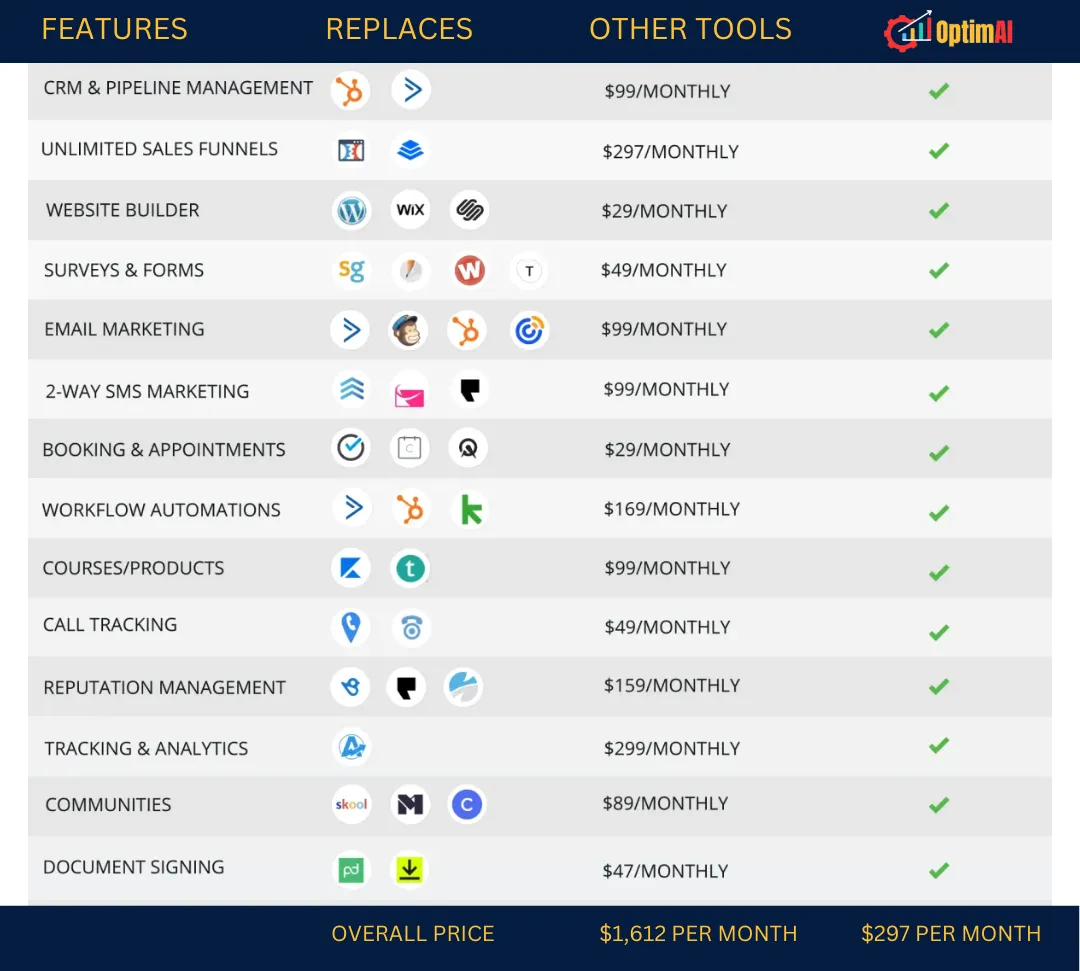Click the analytics icon in Tracking & Analytics row
1080x971 pixels.
352,746
